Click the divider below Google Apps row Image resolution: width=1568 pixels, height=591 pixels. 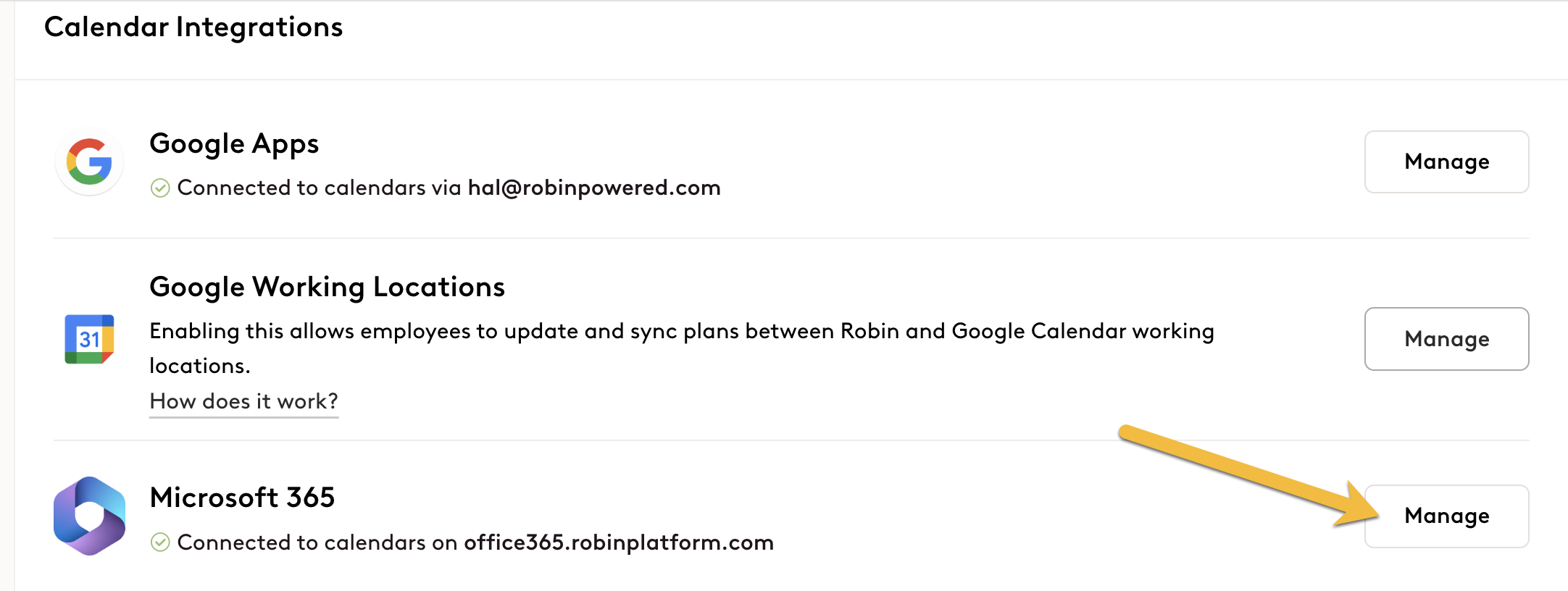click(x=791, y=238)
